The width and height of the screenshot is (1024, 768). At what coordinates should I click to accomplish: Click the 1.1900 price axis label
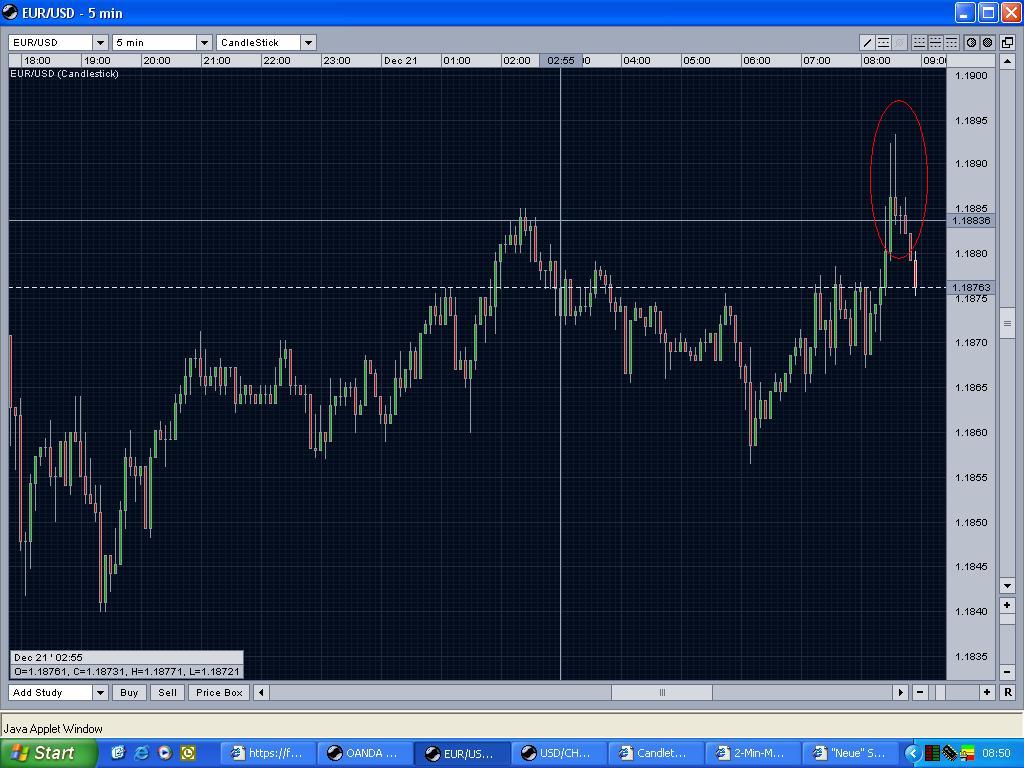click(x=971, y=76)
